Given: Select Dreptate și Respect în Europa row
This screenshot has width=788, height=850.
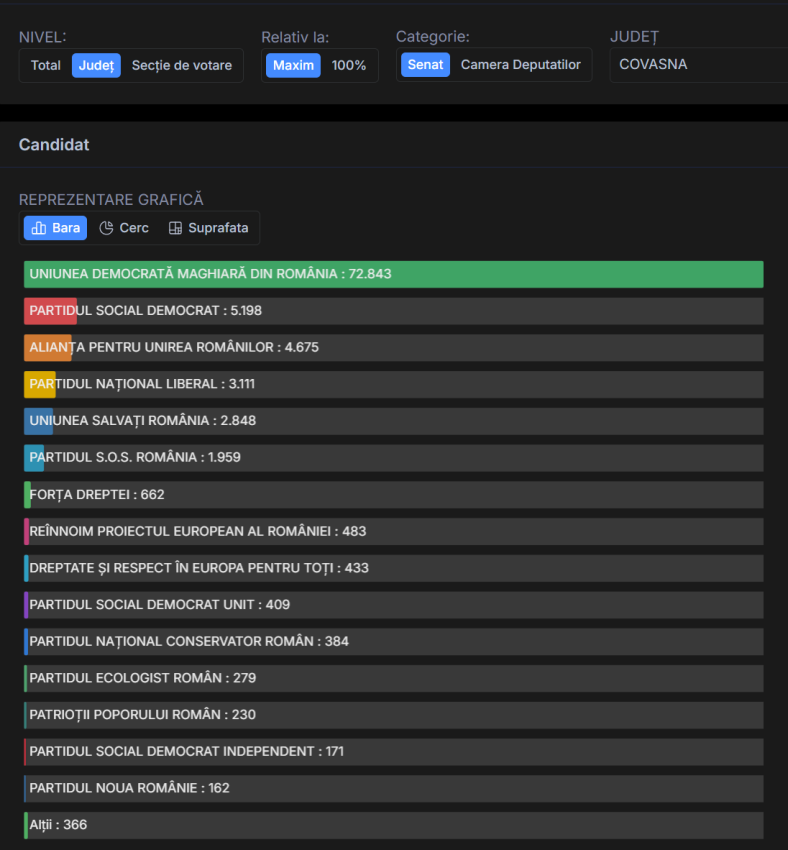Looking at the screenshot, I should 393,569.
